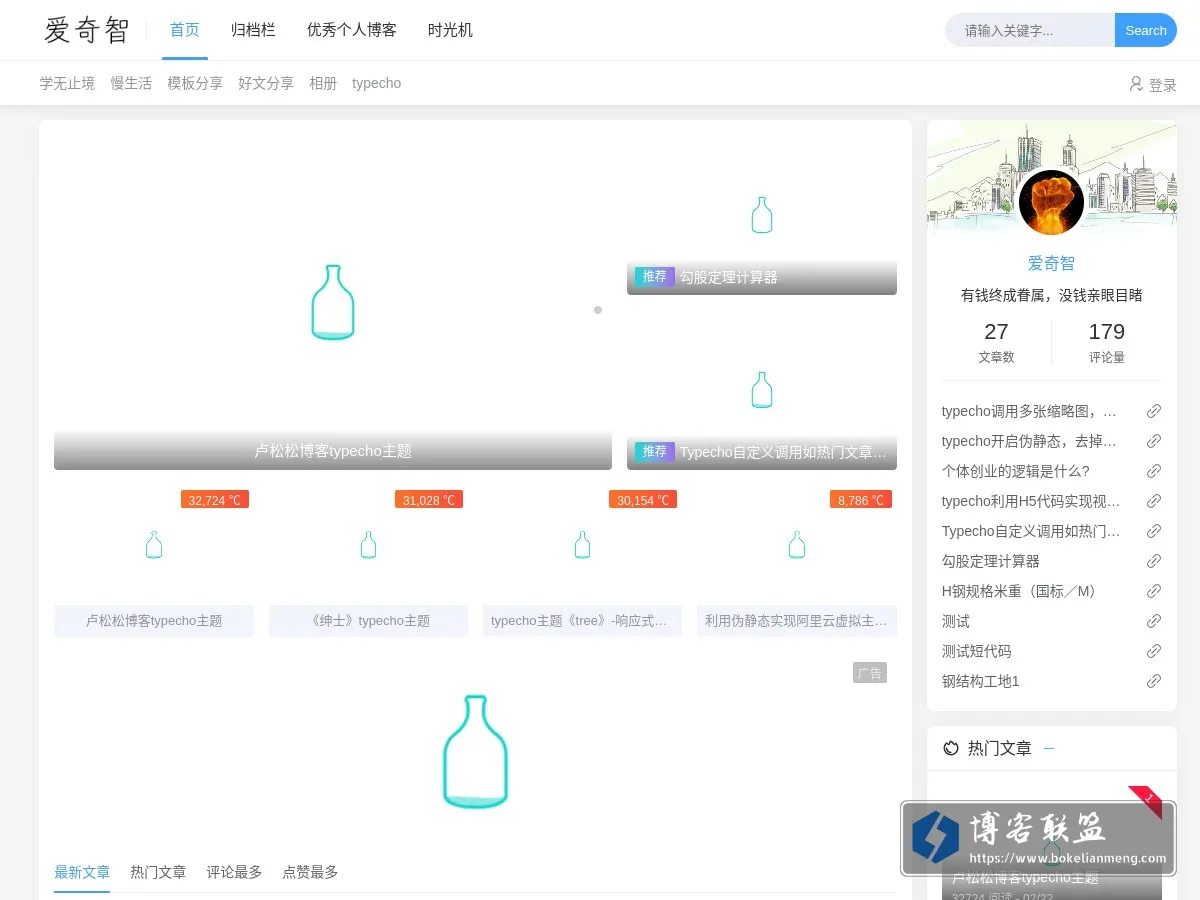Click 推荐 badge on 勾股定理计算器

tap(655, 277)
